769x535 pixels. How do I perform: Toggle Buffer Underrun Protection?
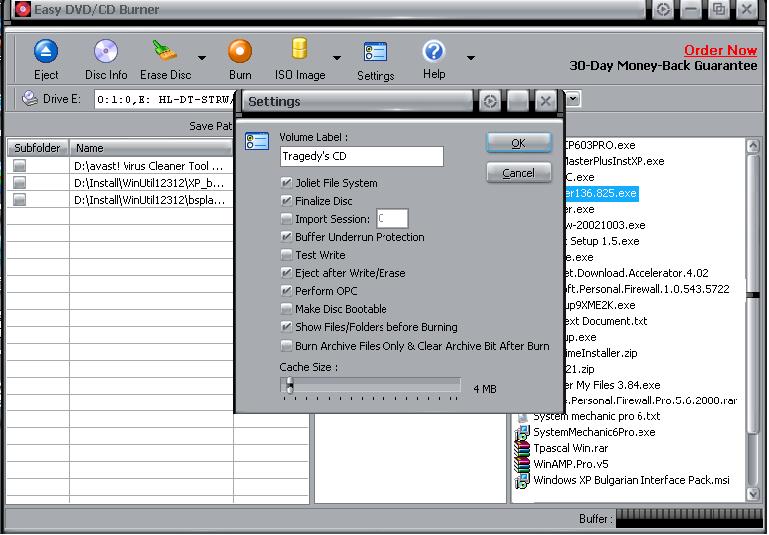click(286, 236)
